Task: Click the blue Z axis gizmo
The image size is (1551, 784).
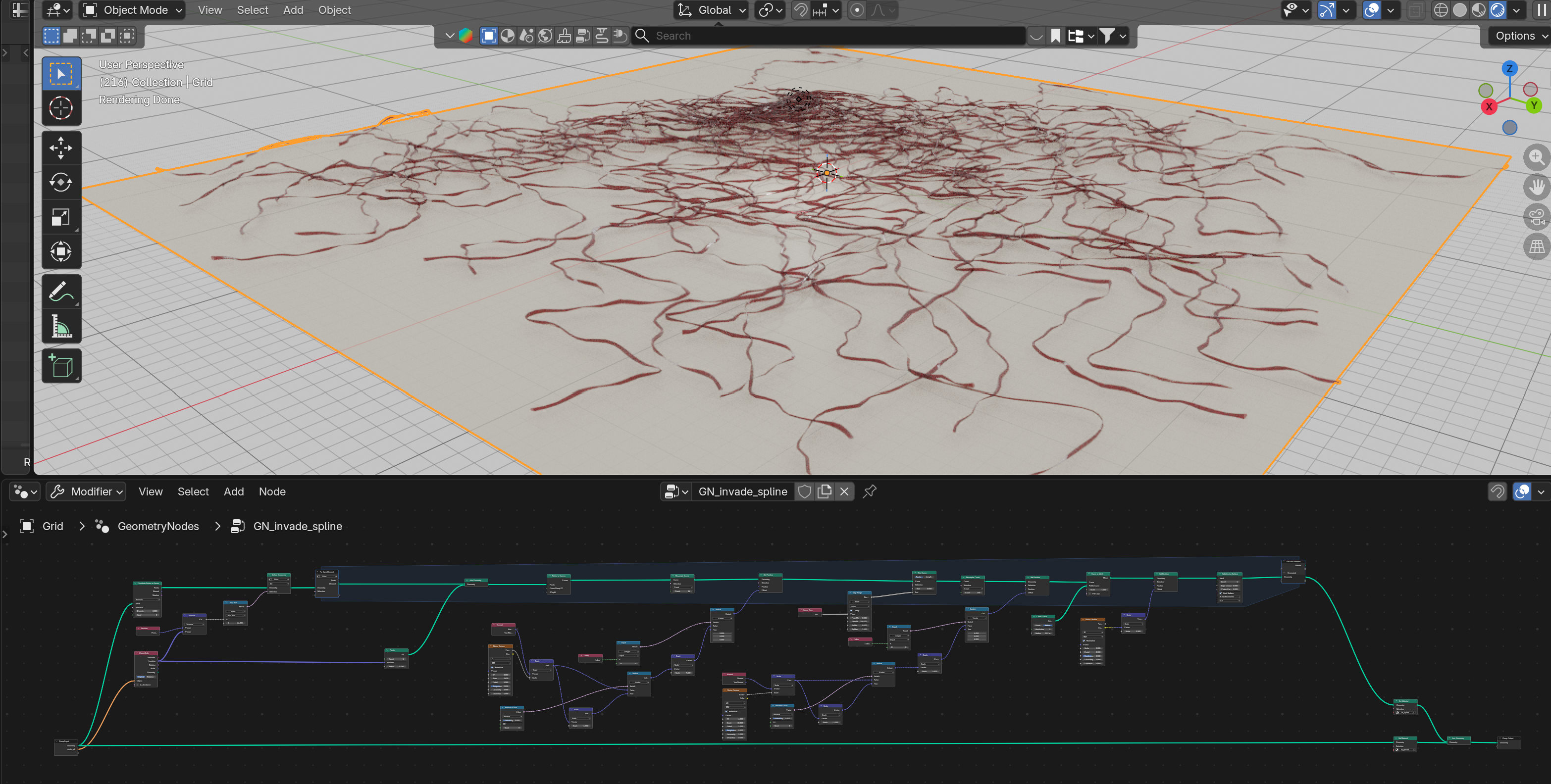Action: pyautogui.click(x=1509, y=69)
